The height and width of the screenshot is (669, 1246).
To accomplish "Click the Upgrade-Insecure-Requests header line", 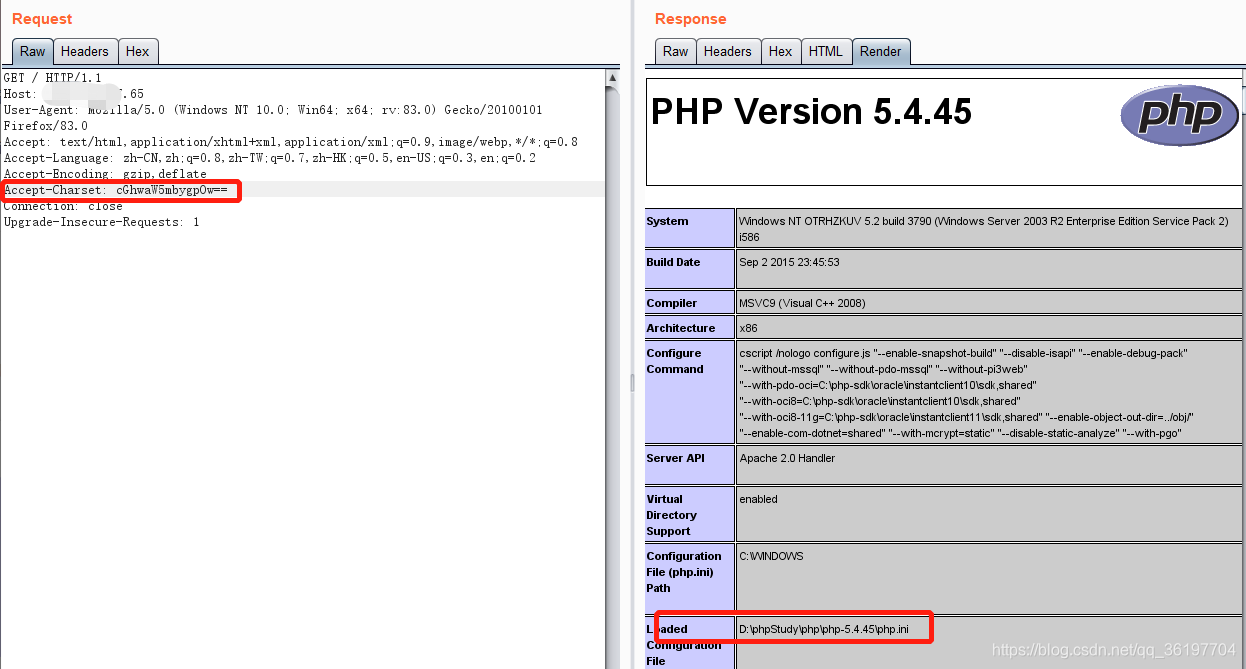I will 101,222.
